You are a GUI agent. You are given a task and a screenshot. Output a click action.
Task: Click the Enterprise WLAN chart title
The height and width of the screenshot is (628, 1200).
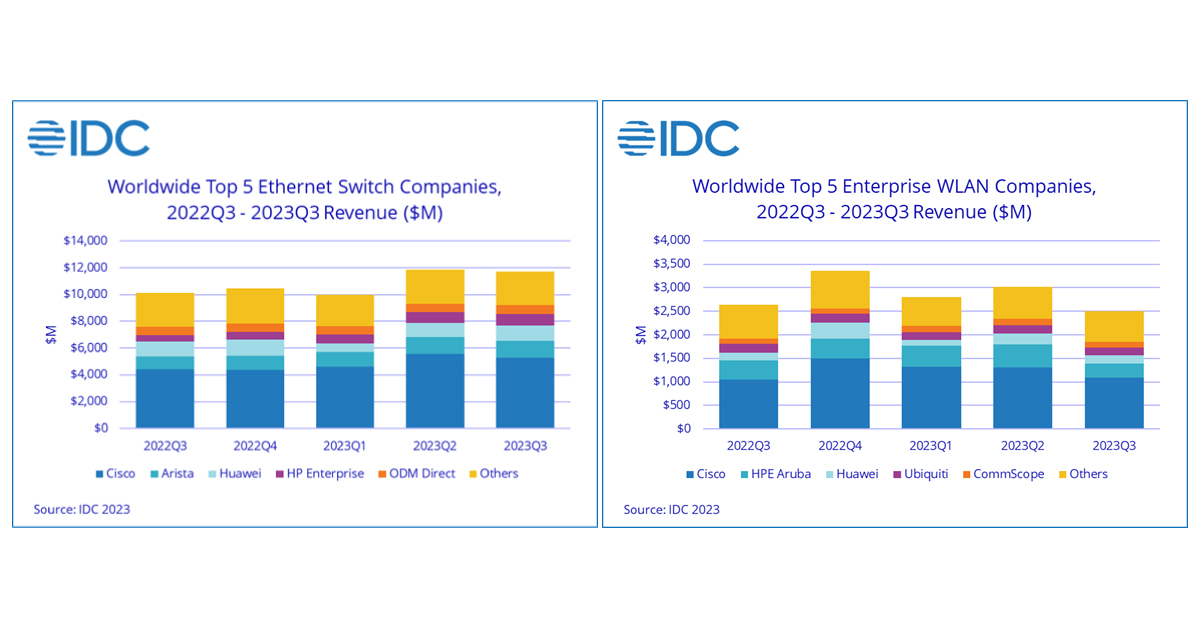pos(893,198)
